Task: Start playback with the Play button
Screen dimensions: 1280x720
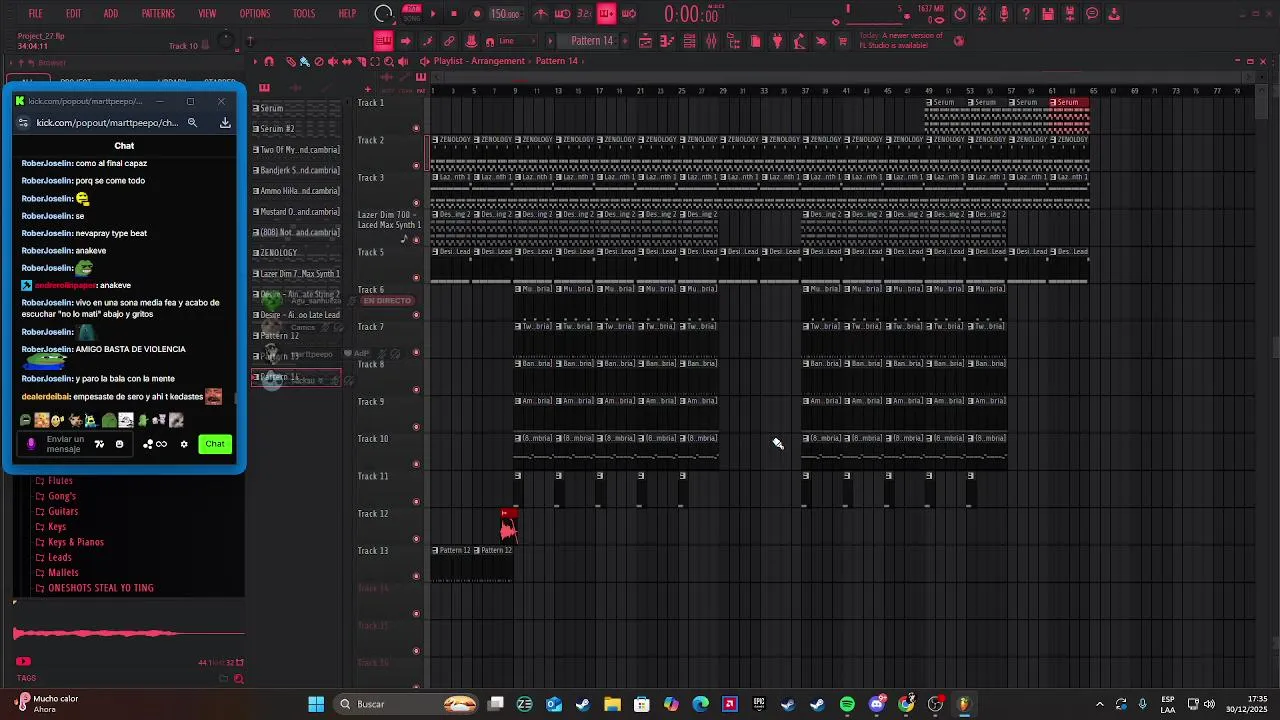Action: pos(433,14)
